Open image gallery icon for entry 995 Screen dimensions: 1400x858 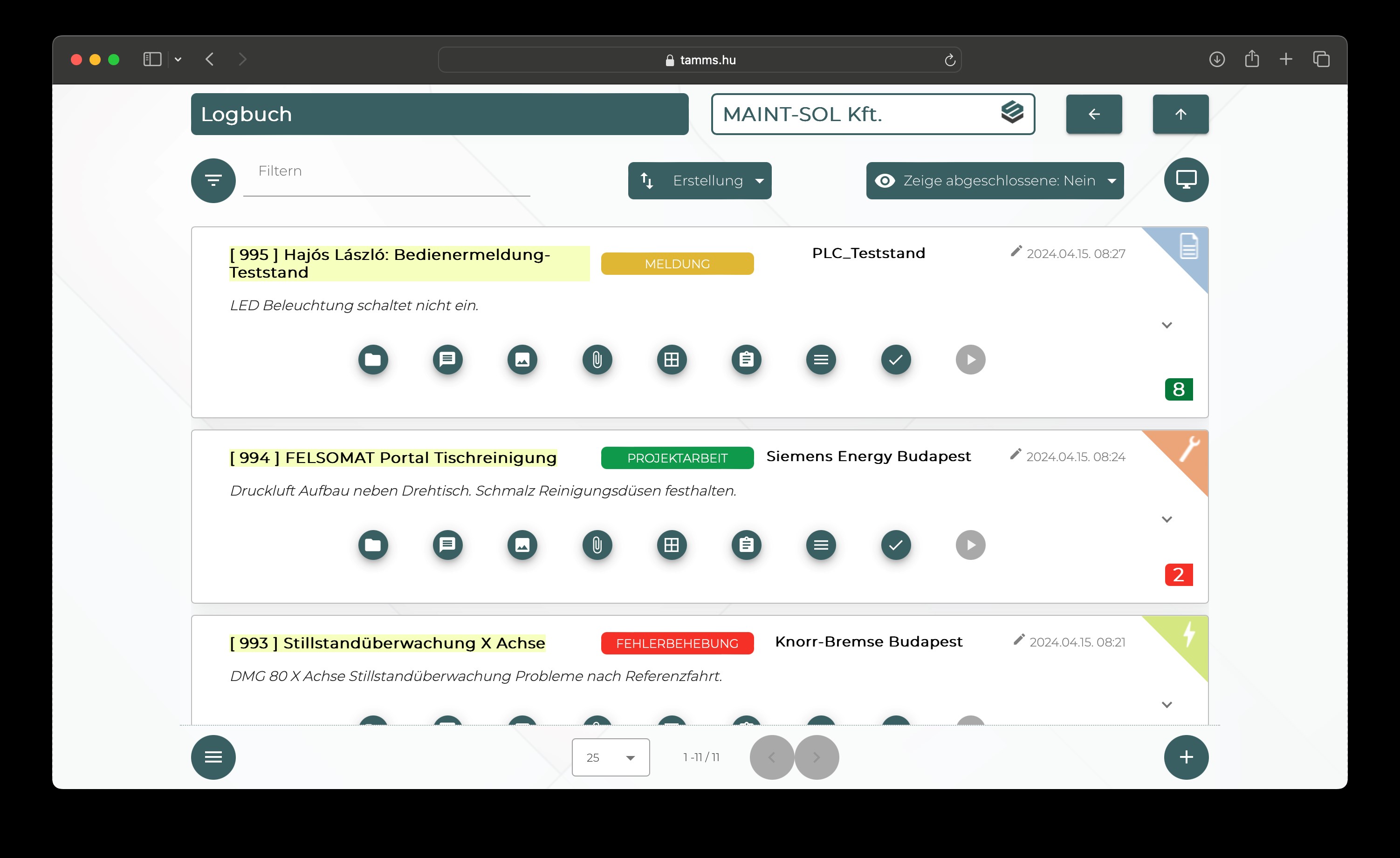pyautogui.click(x=522, y=360)
